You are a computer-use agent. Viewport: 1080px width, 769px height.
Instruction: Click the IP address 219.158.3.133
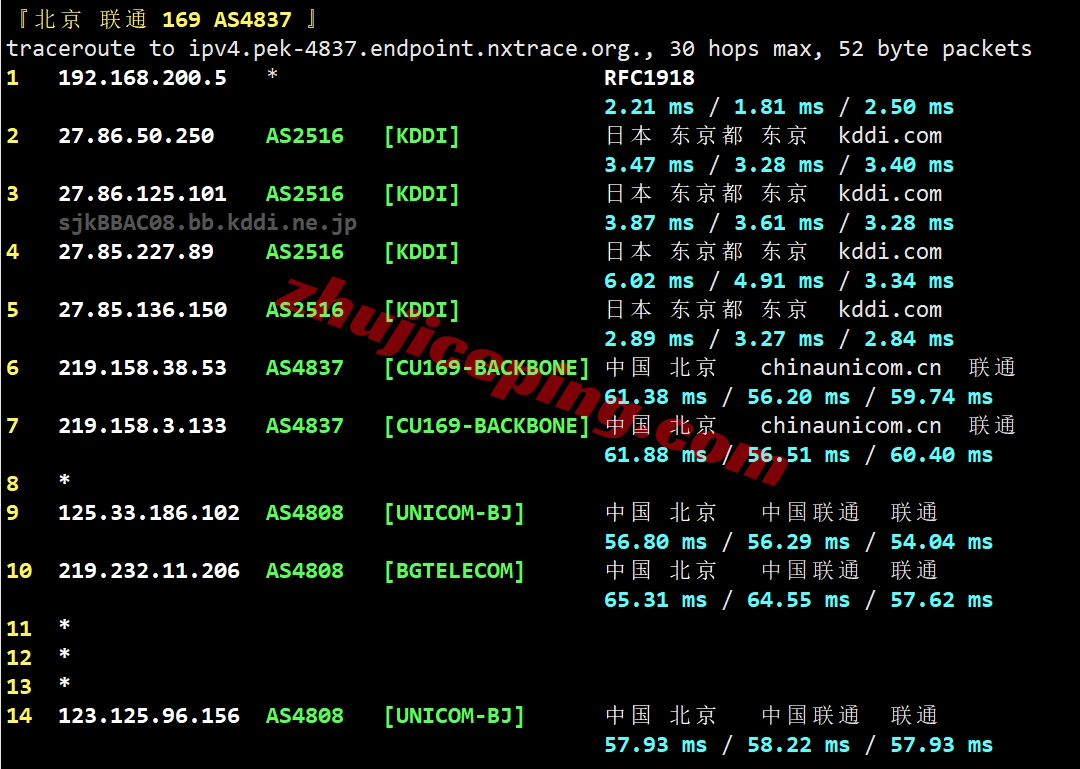142,425
